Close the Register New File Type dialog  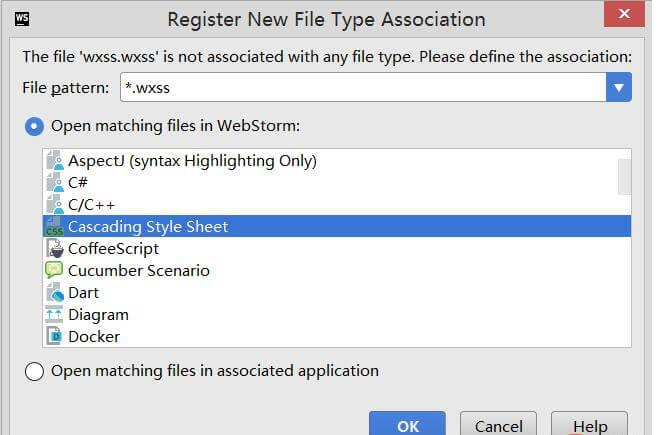(624, 14)
